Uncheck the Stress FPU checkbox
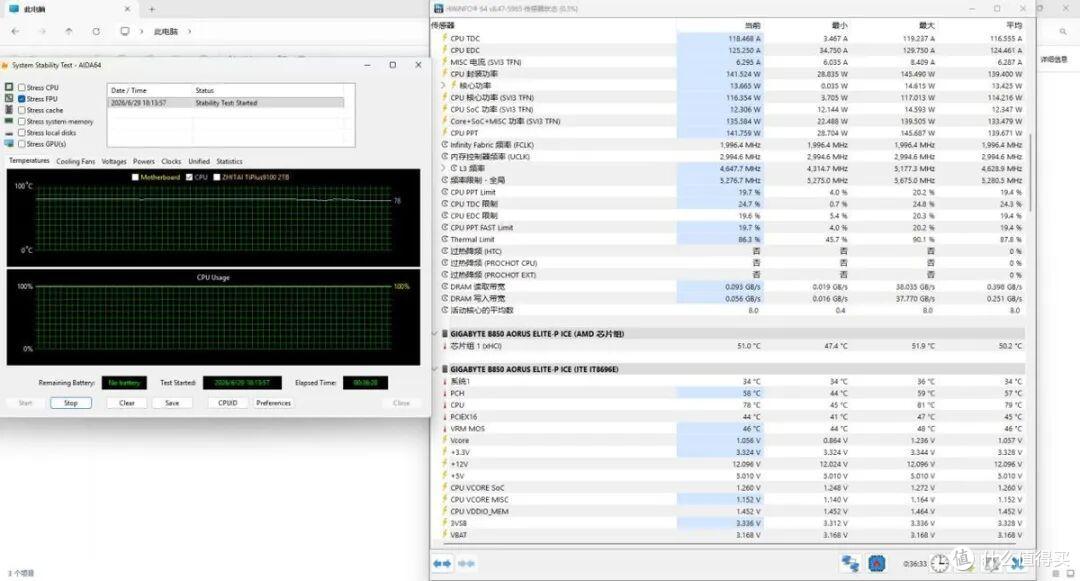The width and height of the screenshot is (1080, 581). [x=22, y=98]
